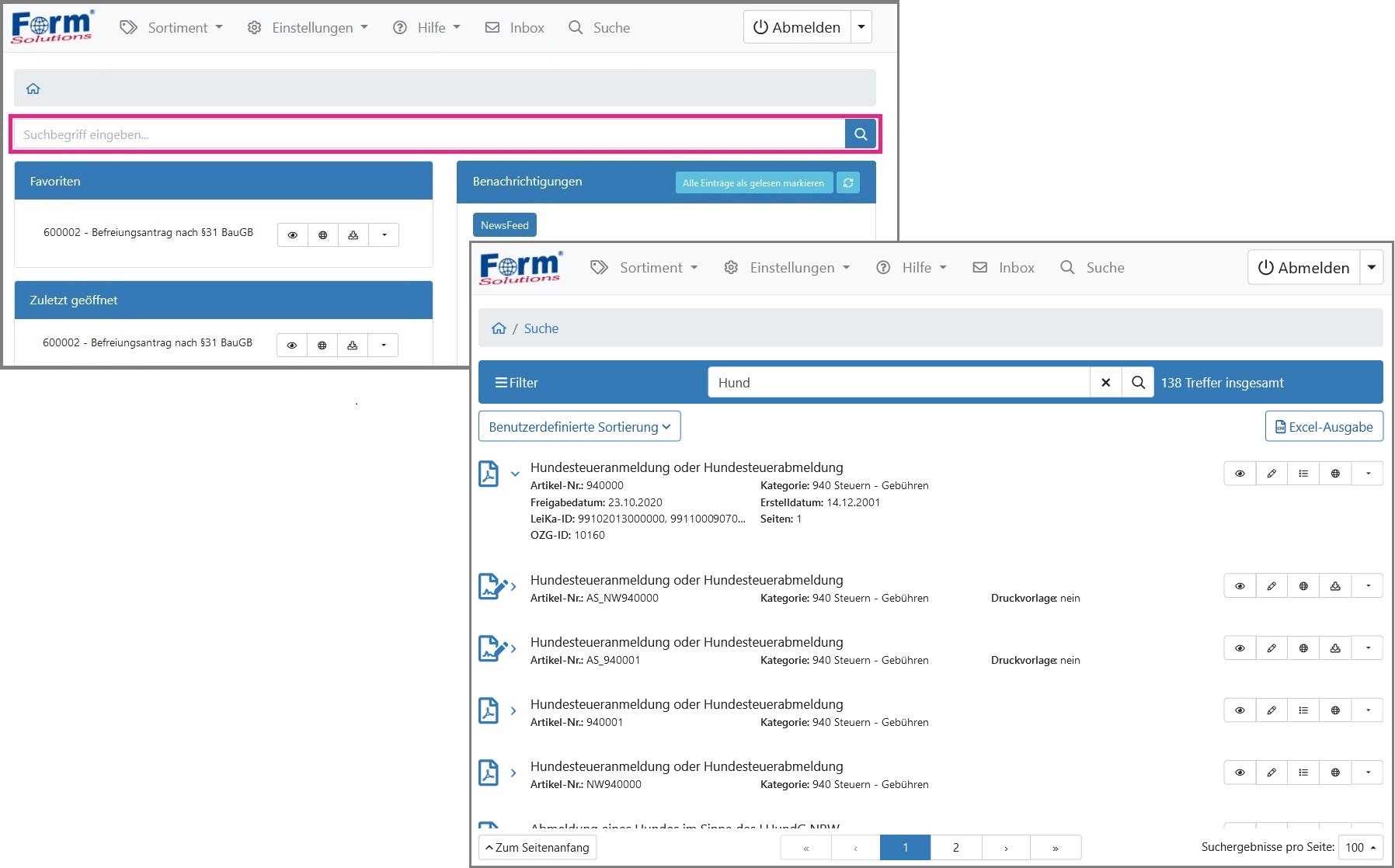This screenshot has height=868, width=1395.
Task: Click globe icon for article AS_940001
Action: click(x=1303, y=648)
